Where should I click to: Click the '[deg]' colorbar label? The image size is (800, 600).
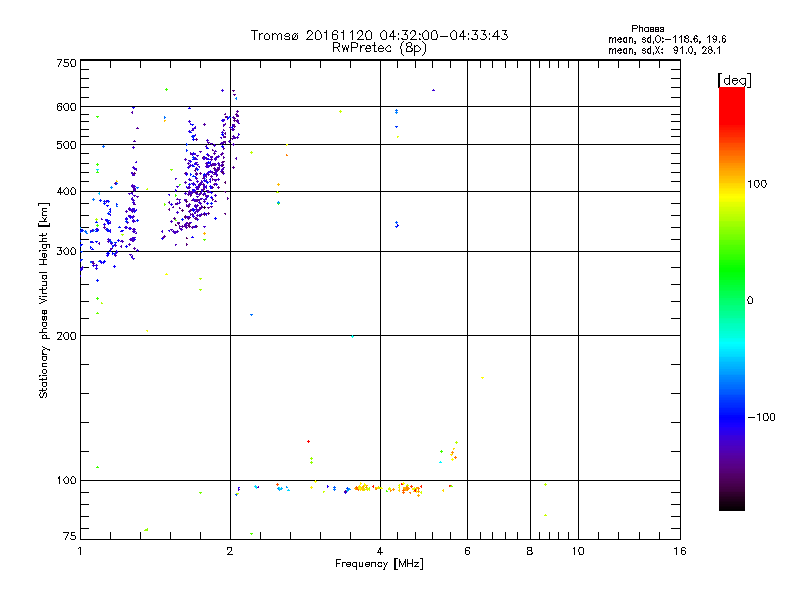click(734, 80)
